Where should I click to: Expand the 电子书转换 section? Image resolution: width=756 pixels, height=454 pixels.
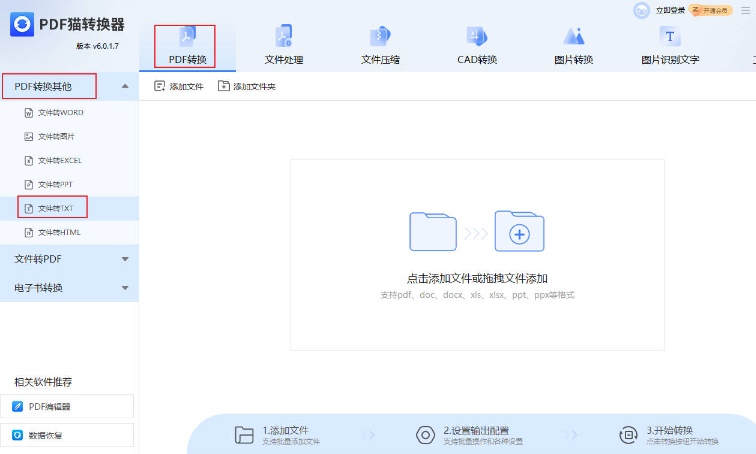pyautogui.click(x=124, y=288)
